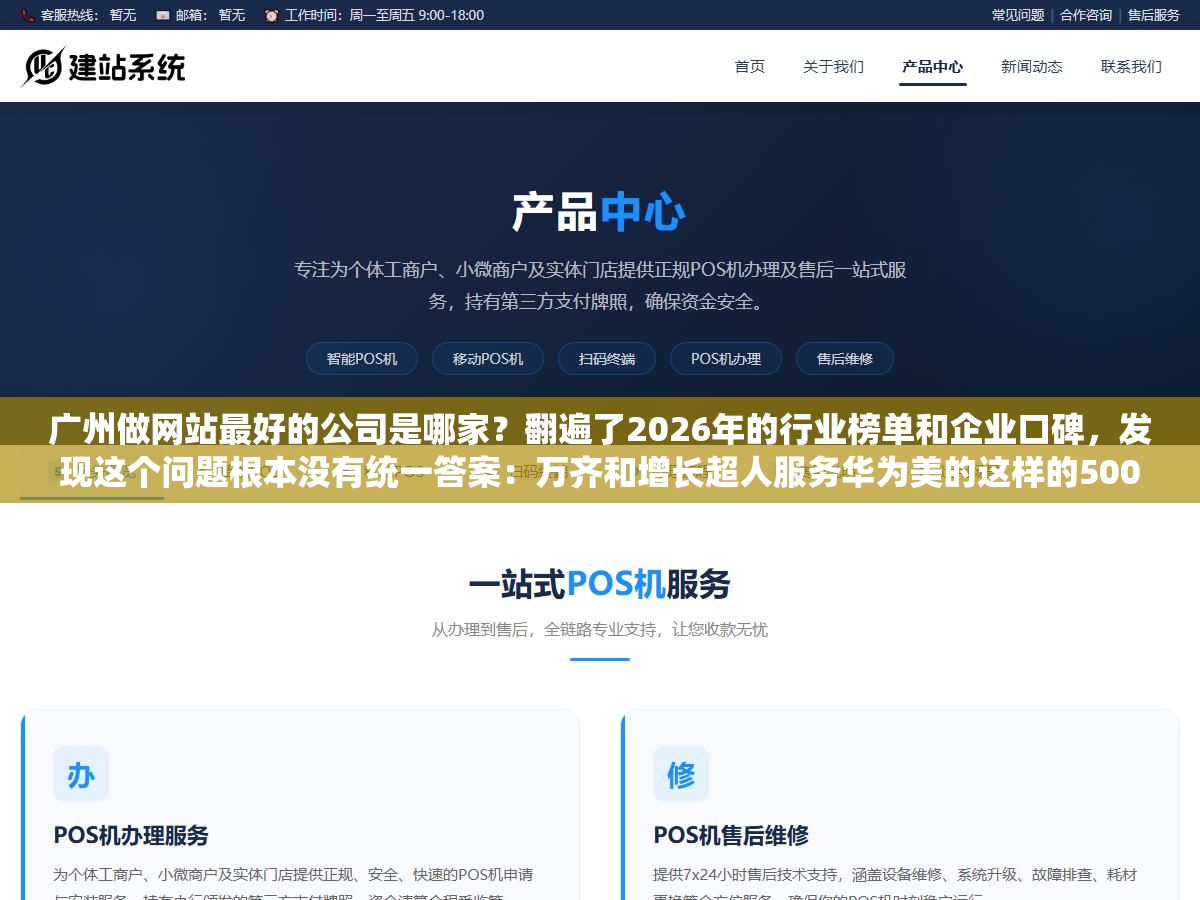
Task: Click the hero description 专注为个体工商户 text
Action: pos(600,285)
